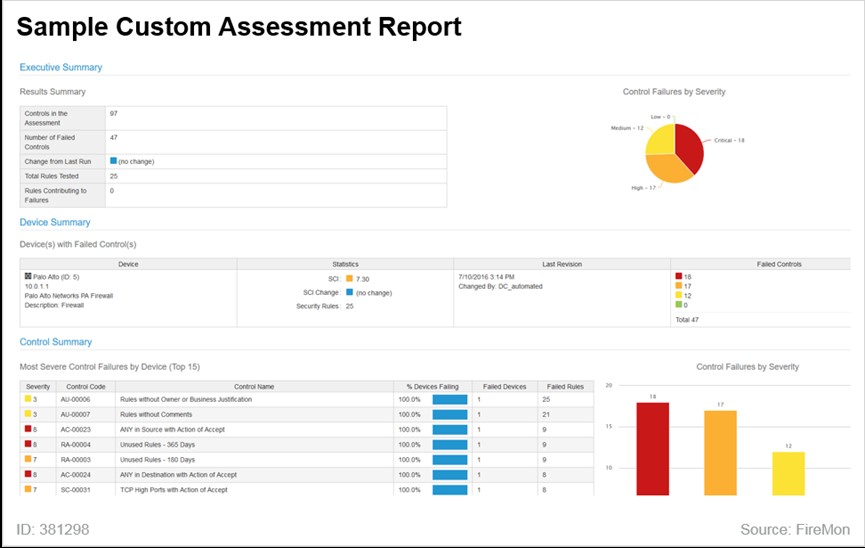Click the orange bar labeled 17

point(720,452)
